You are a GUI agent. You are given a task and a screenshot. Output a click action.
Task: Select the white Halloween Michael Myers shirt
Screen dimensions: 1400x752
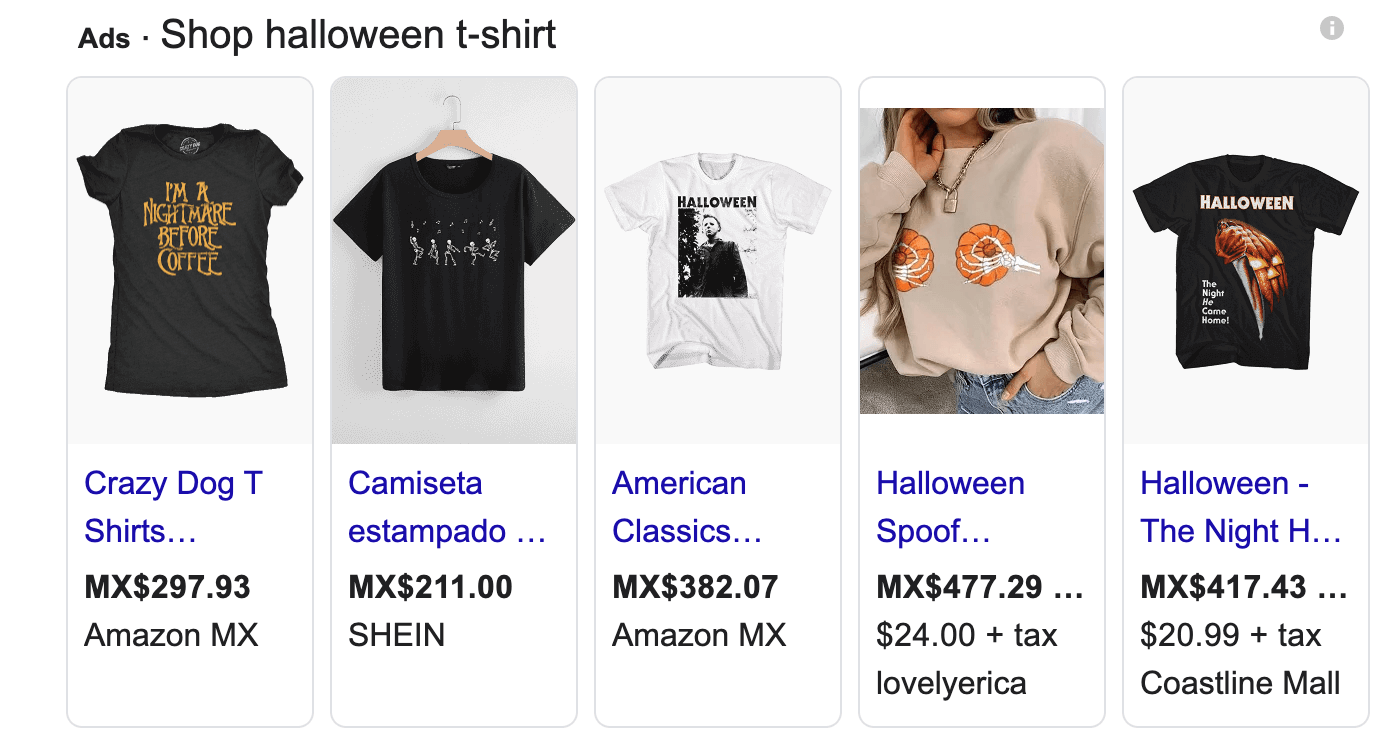click(x=718, y=261)
